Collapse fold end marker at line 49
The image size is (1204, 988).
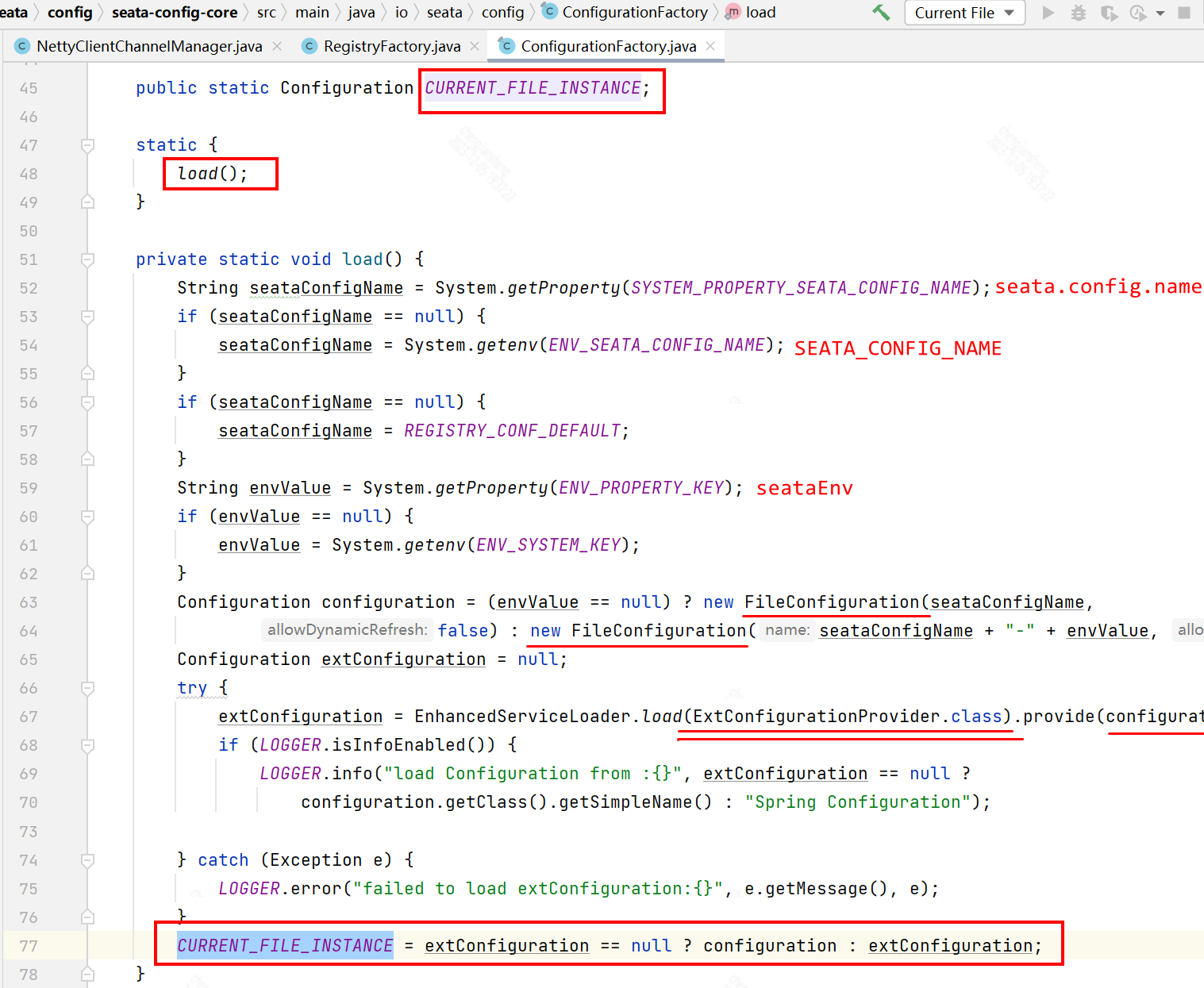(87, 202)
